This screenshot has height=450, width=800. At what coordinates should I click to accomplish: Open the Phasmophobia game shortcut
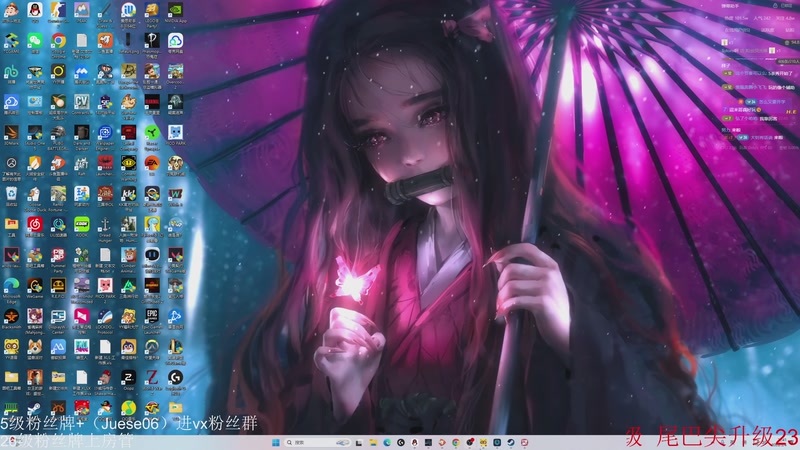(x=152, y=41)
